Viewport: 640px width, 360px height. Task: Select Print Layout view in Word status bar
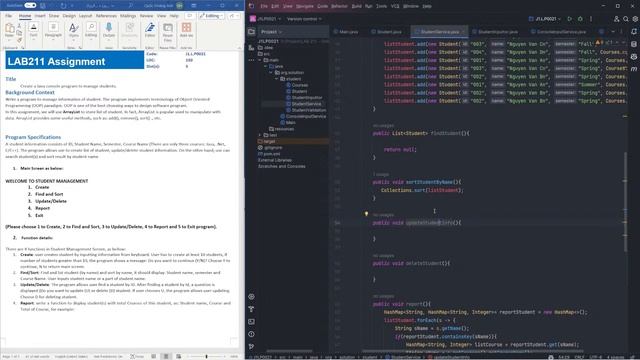[x=166, y=356]
